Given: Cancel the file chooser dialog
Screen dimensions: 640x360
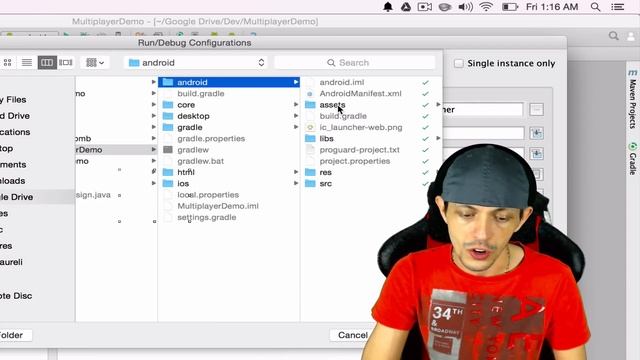Looking at the screenshot, I should tap(352, 335).
